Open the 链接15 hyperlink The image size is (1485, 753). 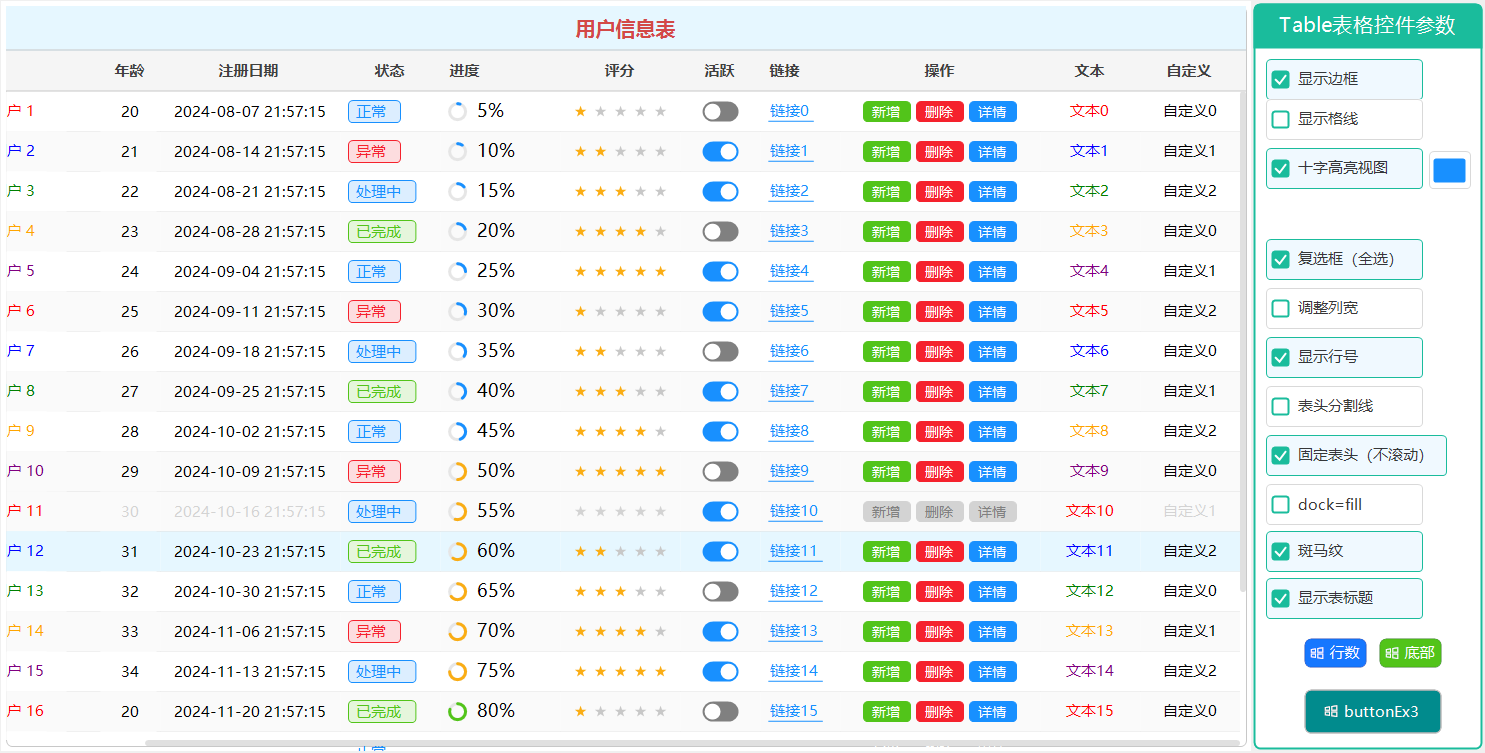[x=793, y=711]
